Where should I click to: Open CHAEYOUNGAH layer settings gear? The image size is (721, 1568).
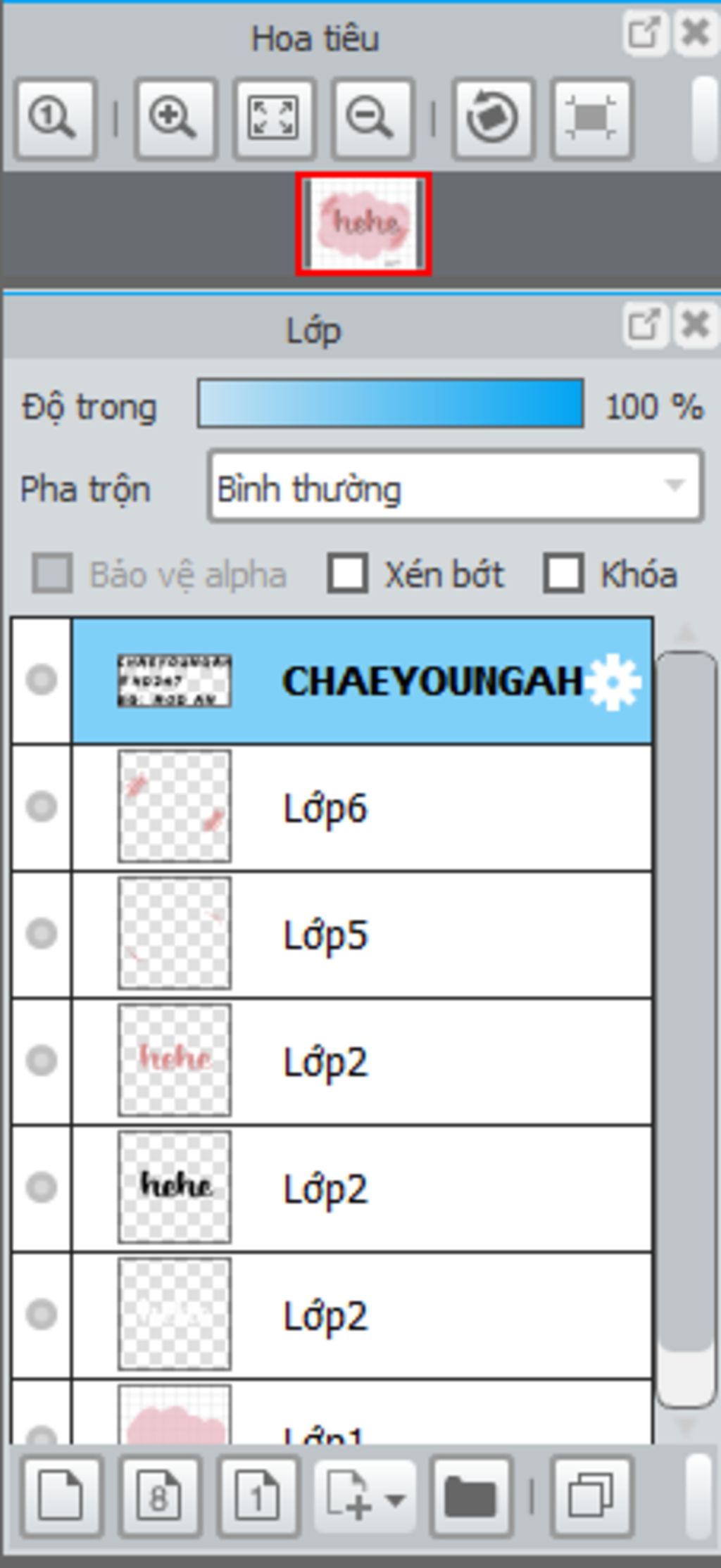pyautogui.click(x=613, y=682)
